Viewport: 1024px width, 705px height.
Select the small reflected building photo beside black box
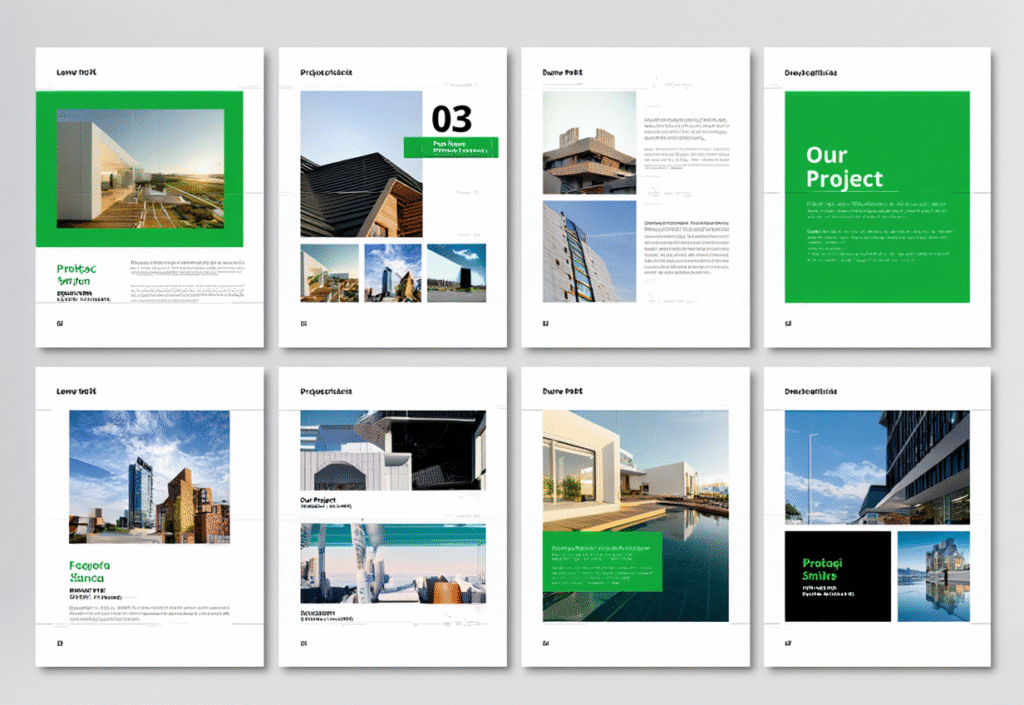(933, 576)
